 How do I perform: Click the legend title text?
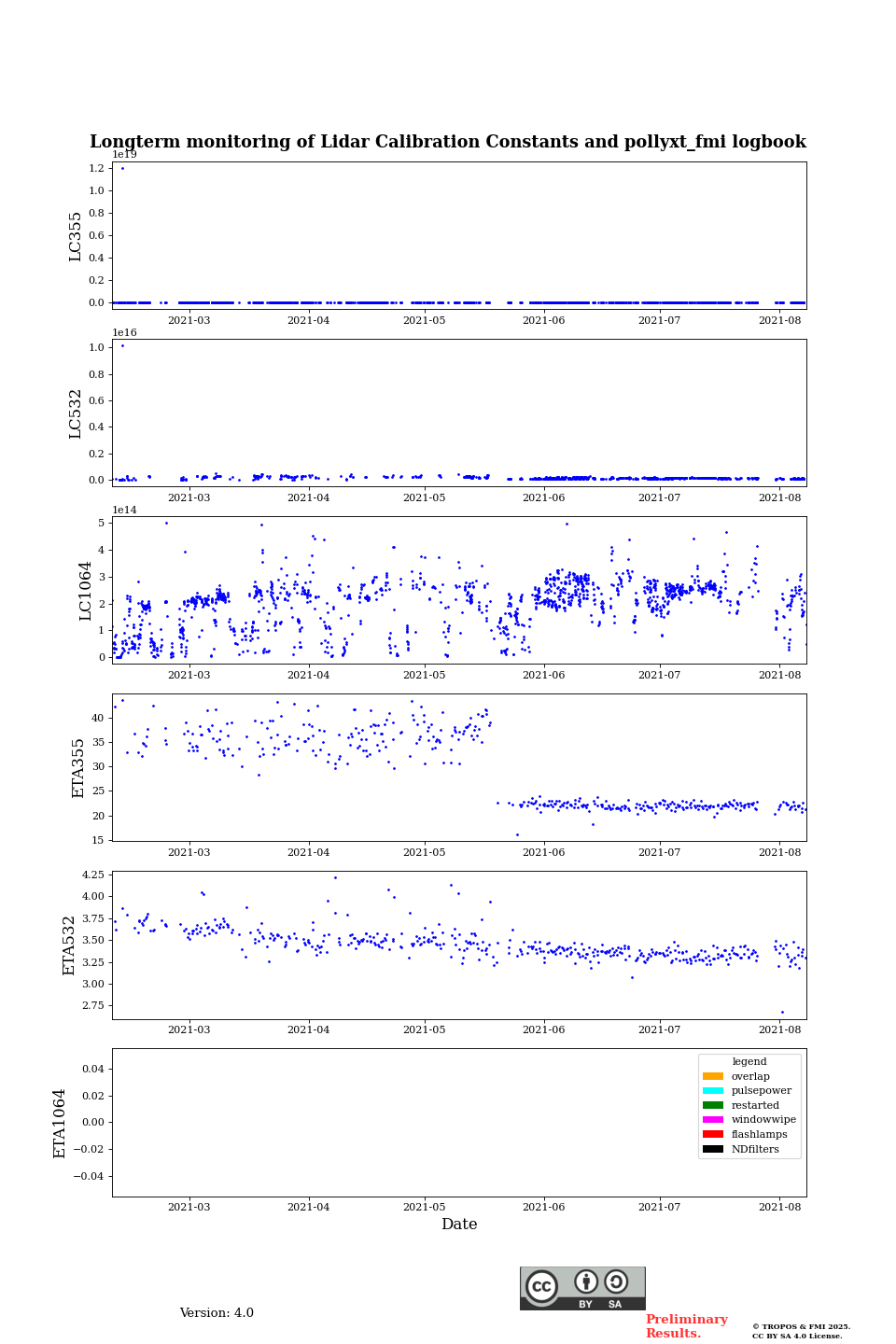point(749,1061)
